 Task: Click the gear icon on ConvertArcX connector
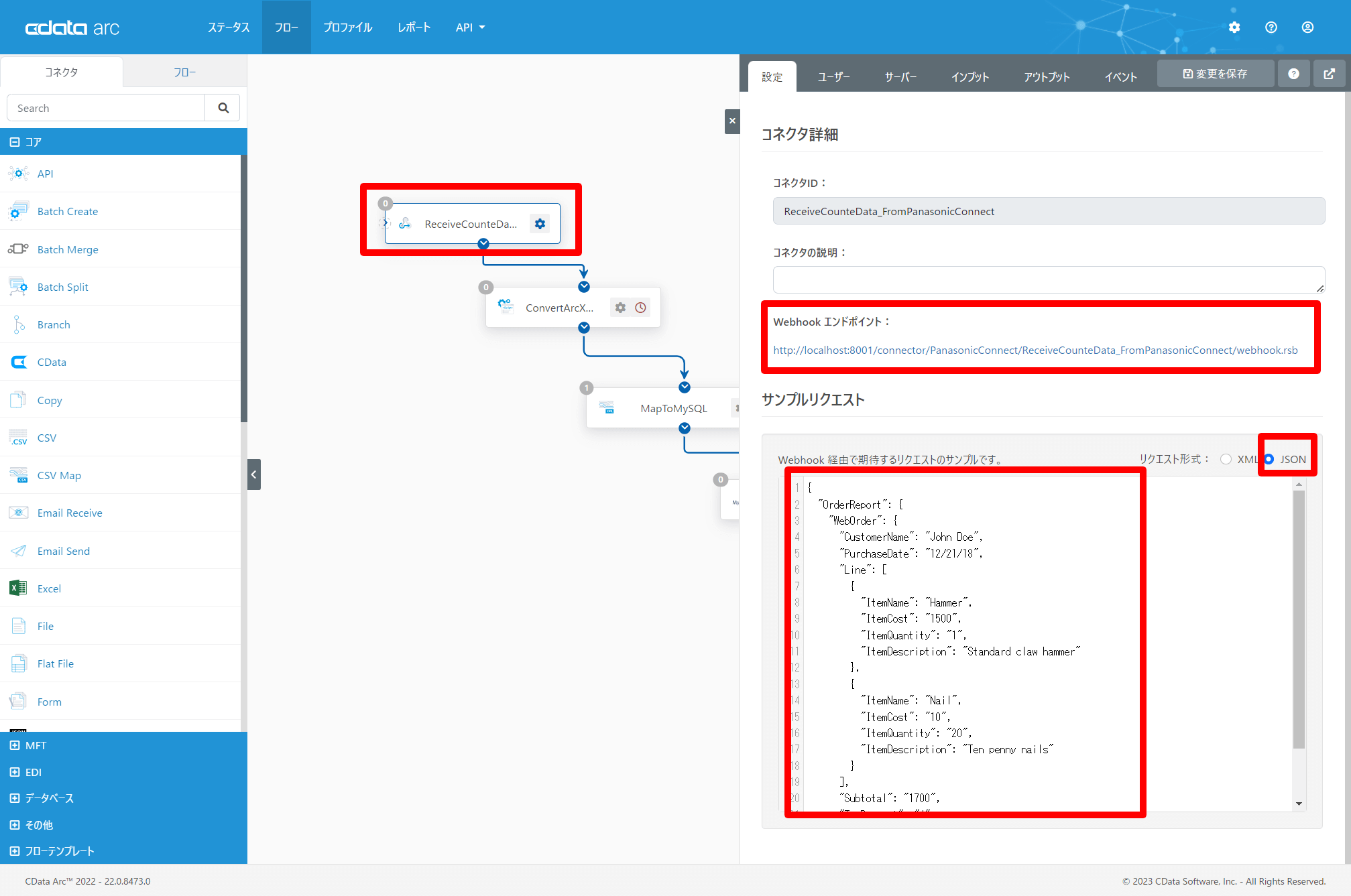pos(620,308)
